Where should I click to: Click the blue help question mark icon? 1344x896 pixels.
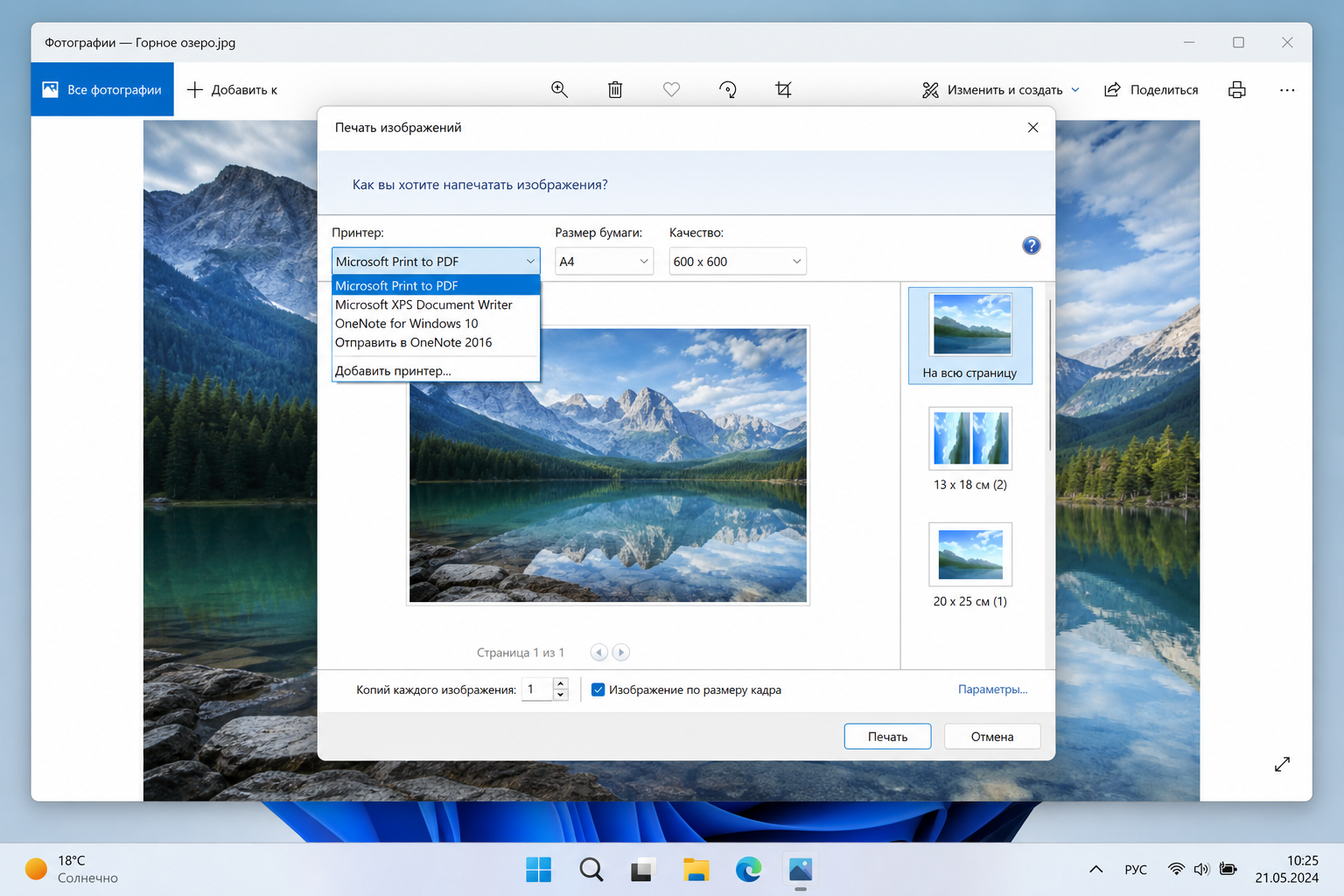point(1032,246)
